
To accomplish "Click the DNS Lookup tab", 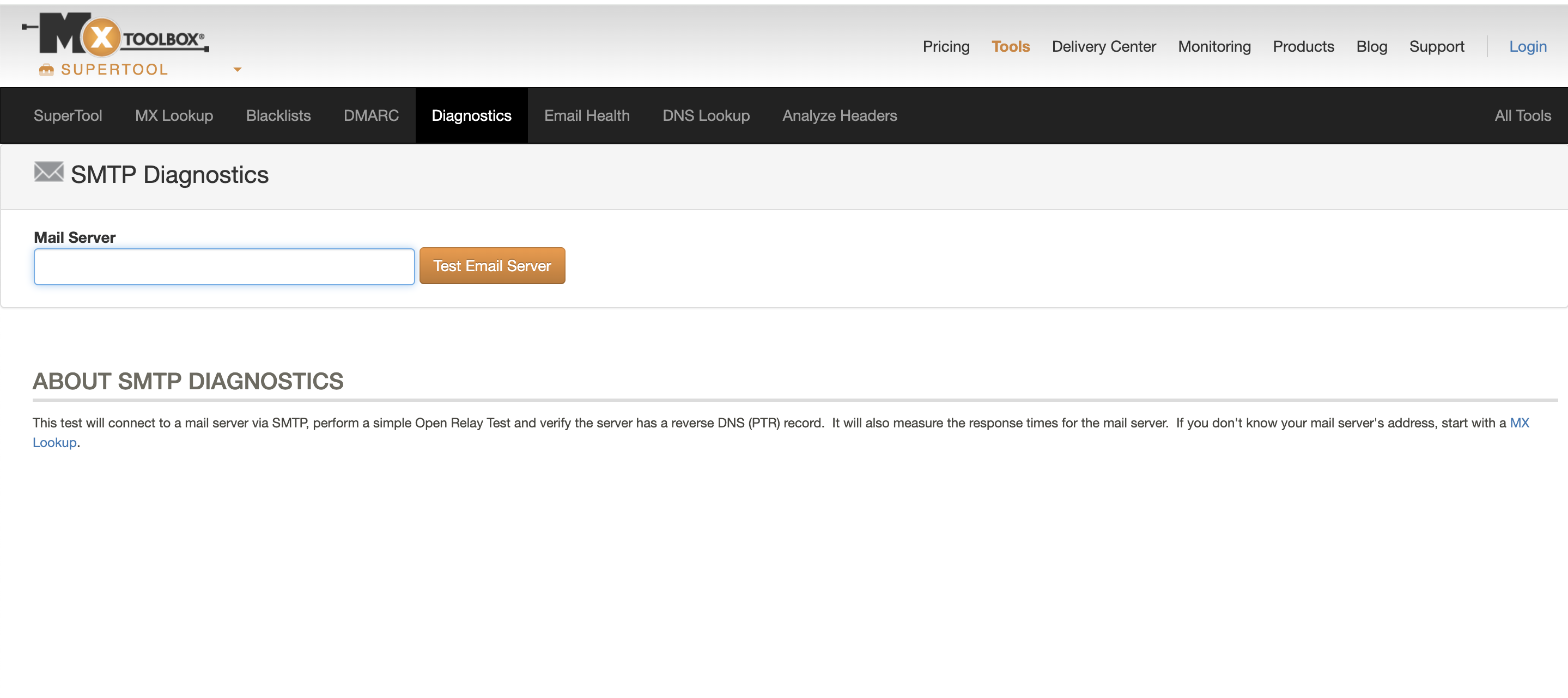I will click(707, 114).
